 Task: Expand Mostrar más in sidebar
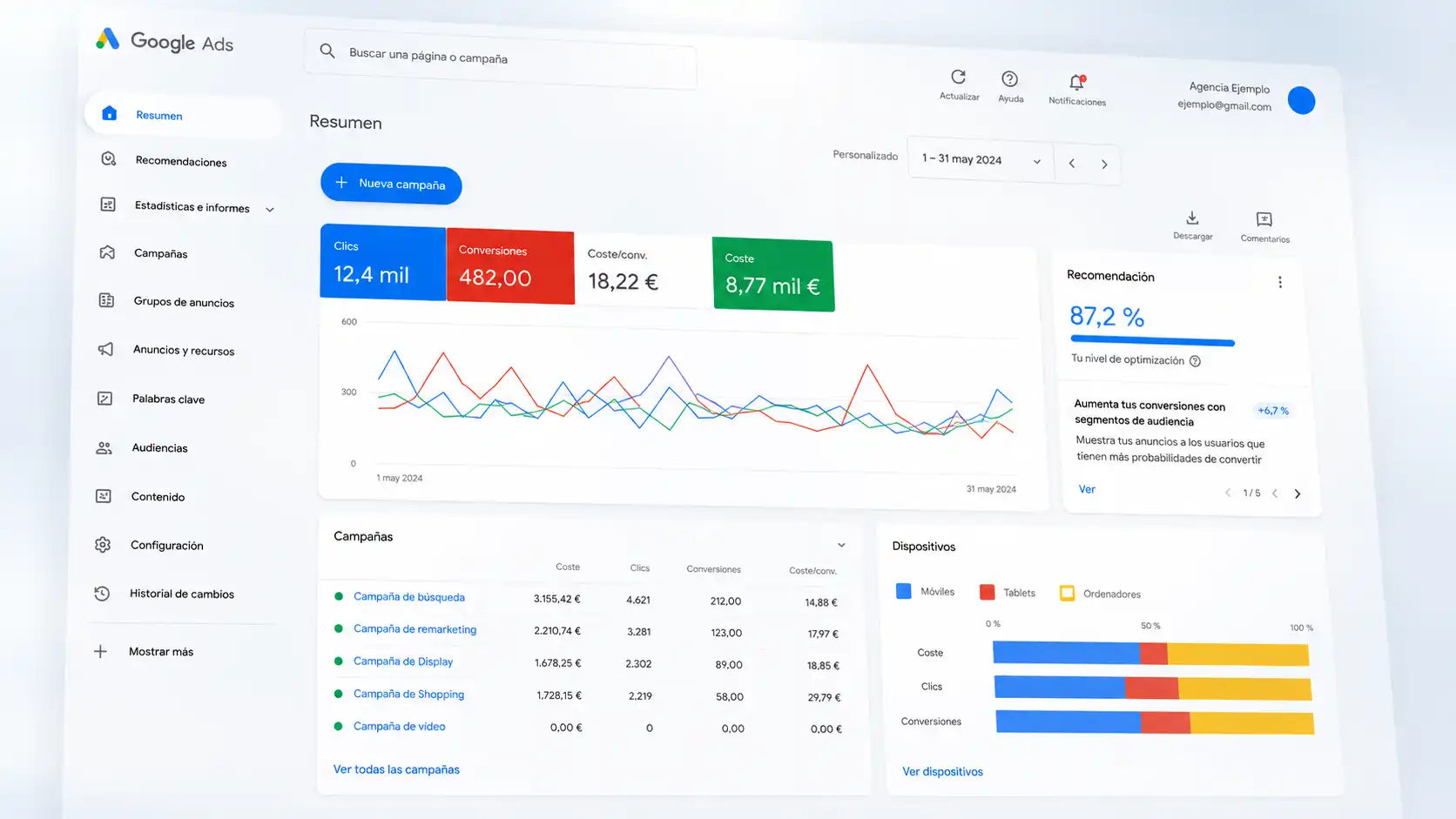[x=146, y=651]
